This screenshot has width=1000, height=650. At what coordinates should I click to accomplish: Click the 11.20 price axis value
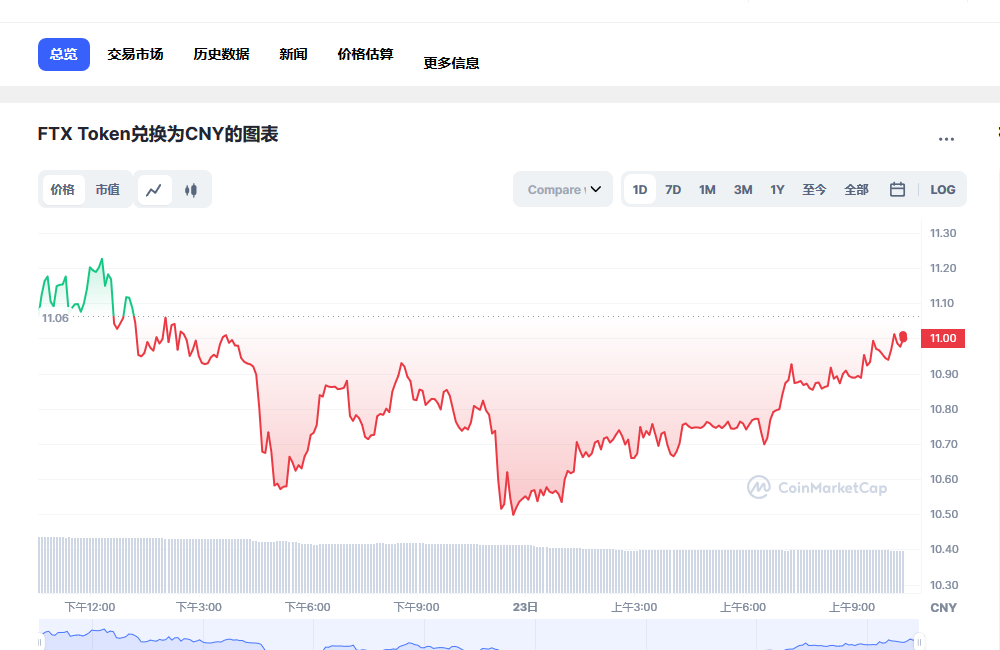tap(943, 268)
